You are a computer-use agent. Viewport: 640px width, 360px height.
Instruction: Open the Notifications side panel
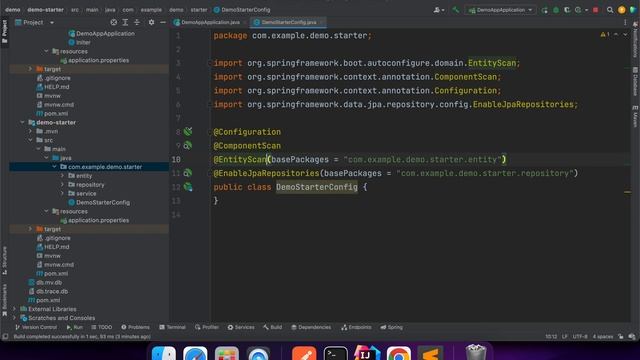[x=635, y=40]
